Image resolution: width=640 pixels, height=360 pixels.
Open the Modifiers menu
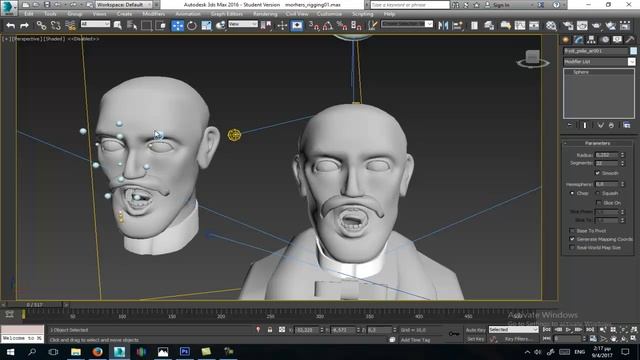(153, 14)
